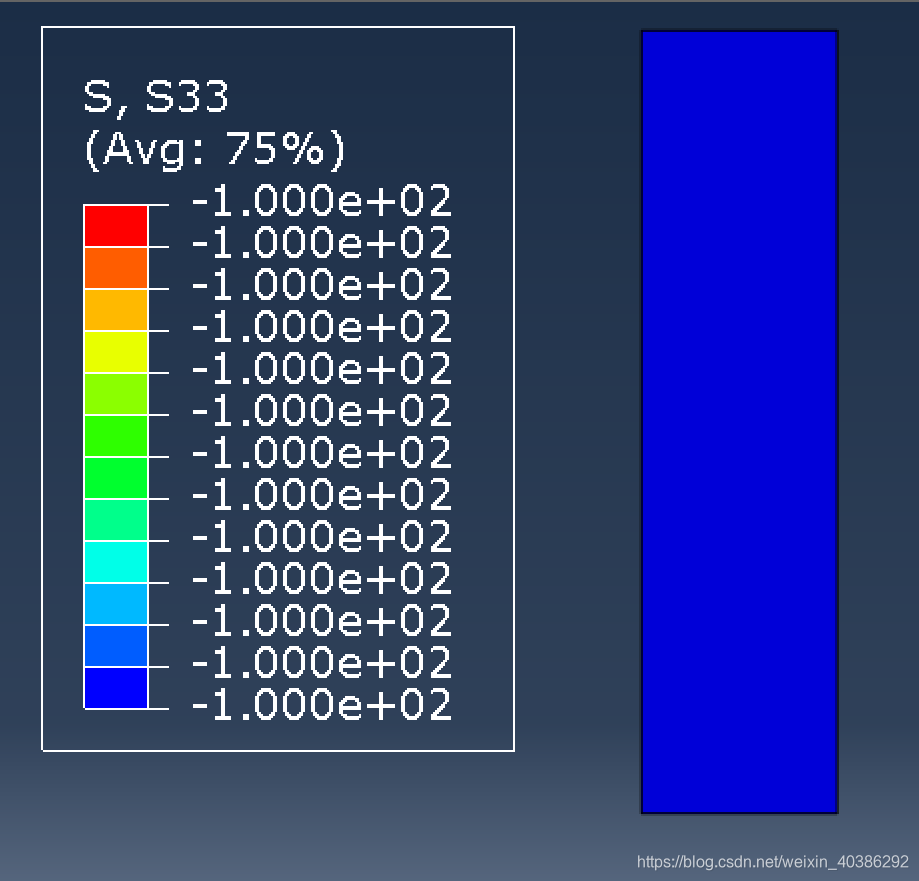
Task: Select the sky blue swatch below cyan
Action: click(116, 604)
